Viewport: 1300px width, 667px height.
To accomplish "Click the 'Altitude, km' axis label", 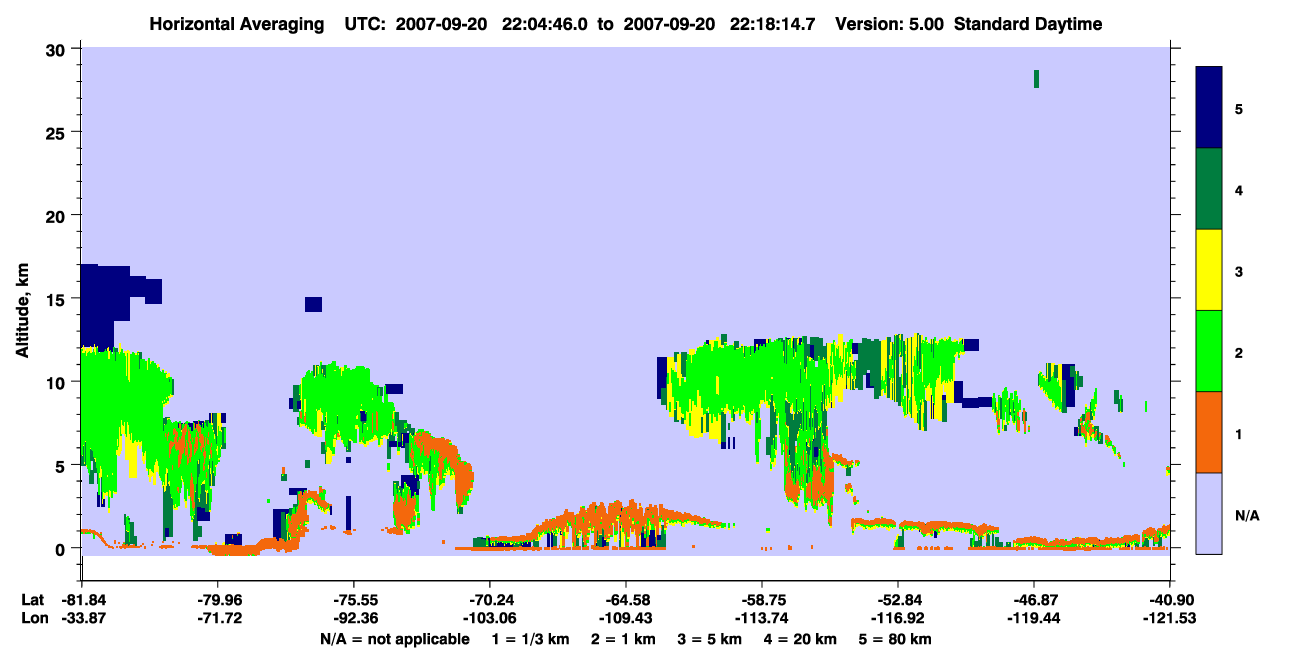I will coord(22,299).
